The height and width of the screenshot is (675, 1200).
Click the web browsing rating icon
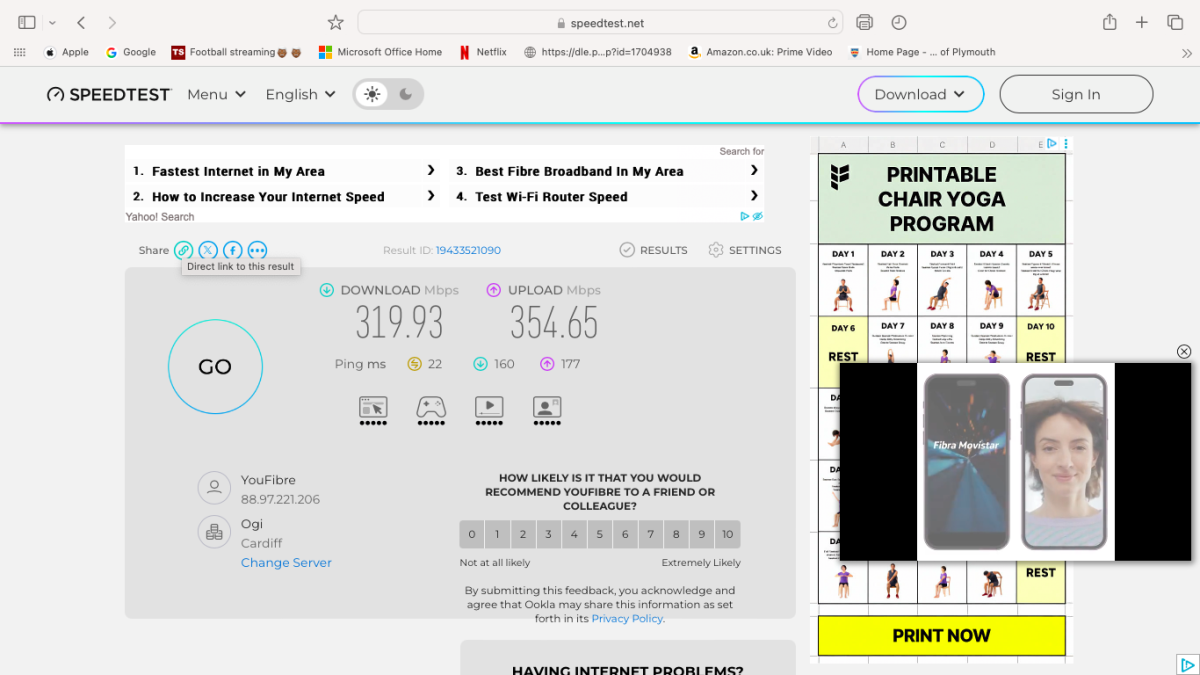tap(373, 410)
